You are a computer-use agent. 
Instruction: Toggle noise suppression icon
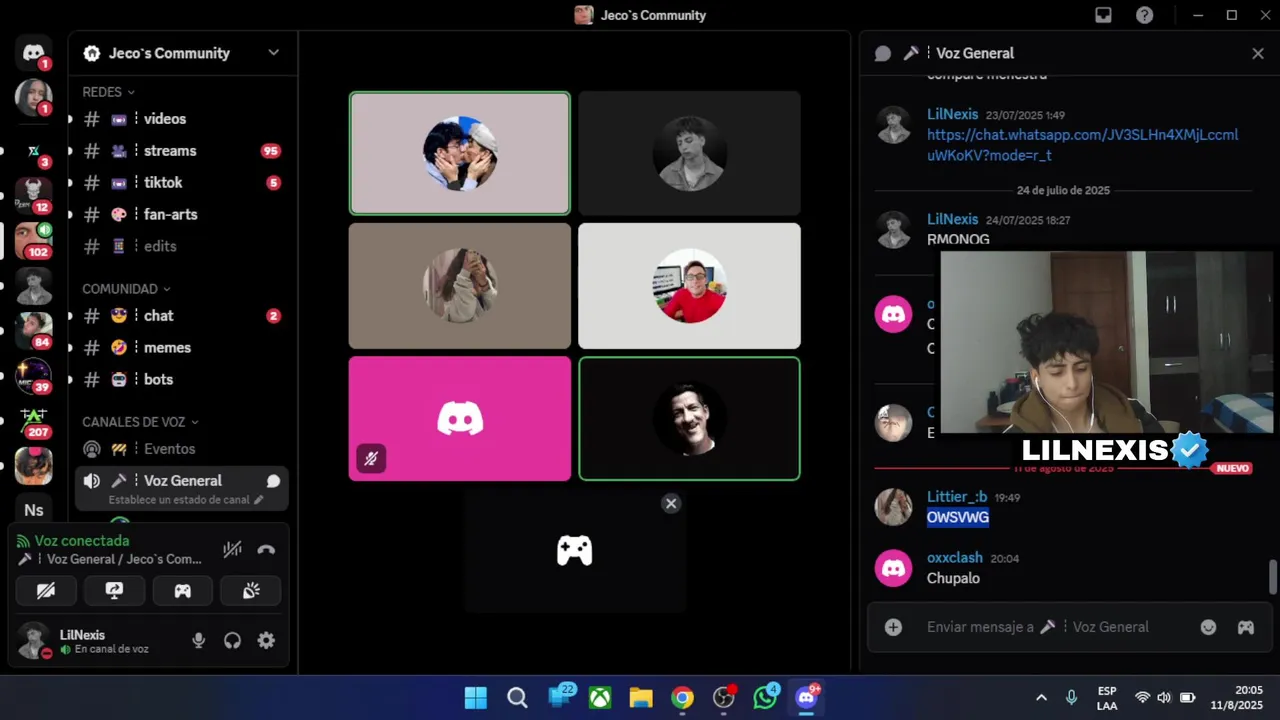click(232, 549)
